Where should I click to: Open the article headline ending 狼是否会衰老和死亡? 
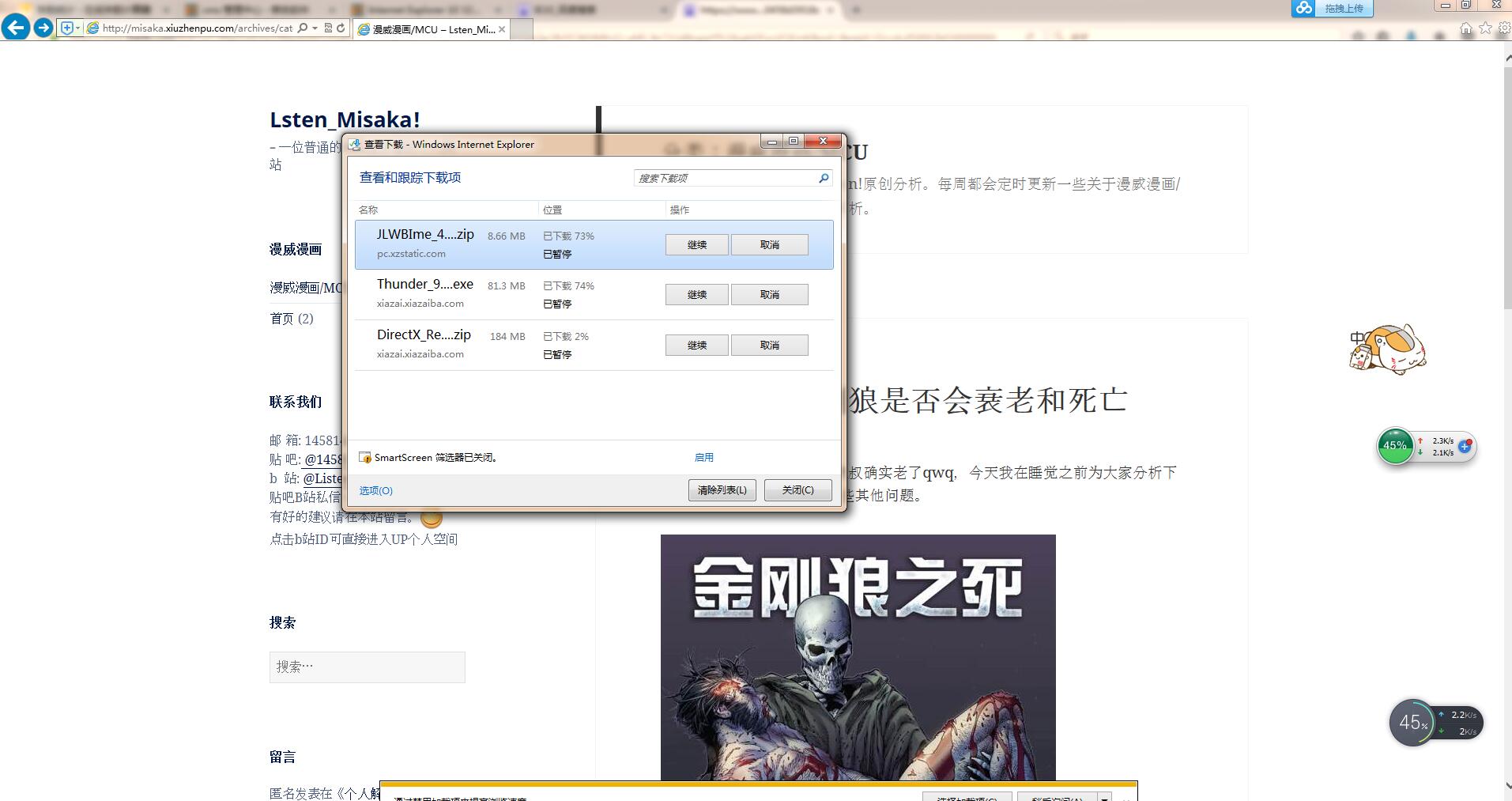pos(988,400)
